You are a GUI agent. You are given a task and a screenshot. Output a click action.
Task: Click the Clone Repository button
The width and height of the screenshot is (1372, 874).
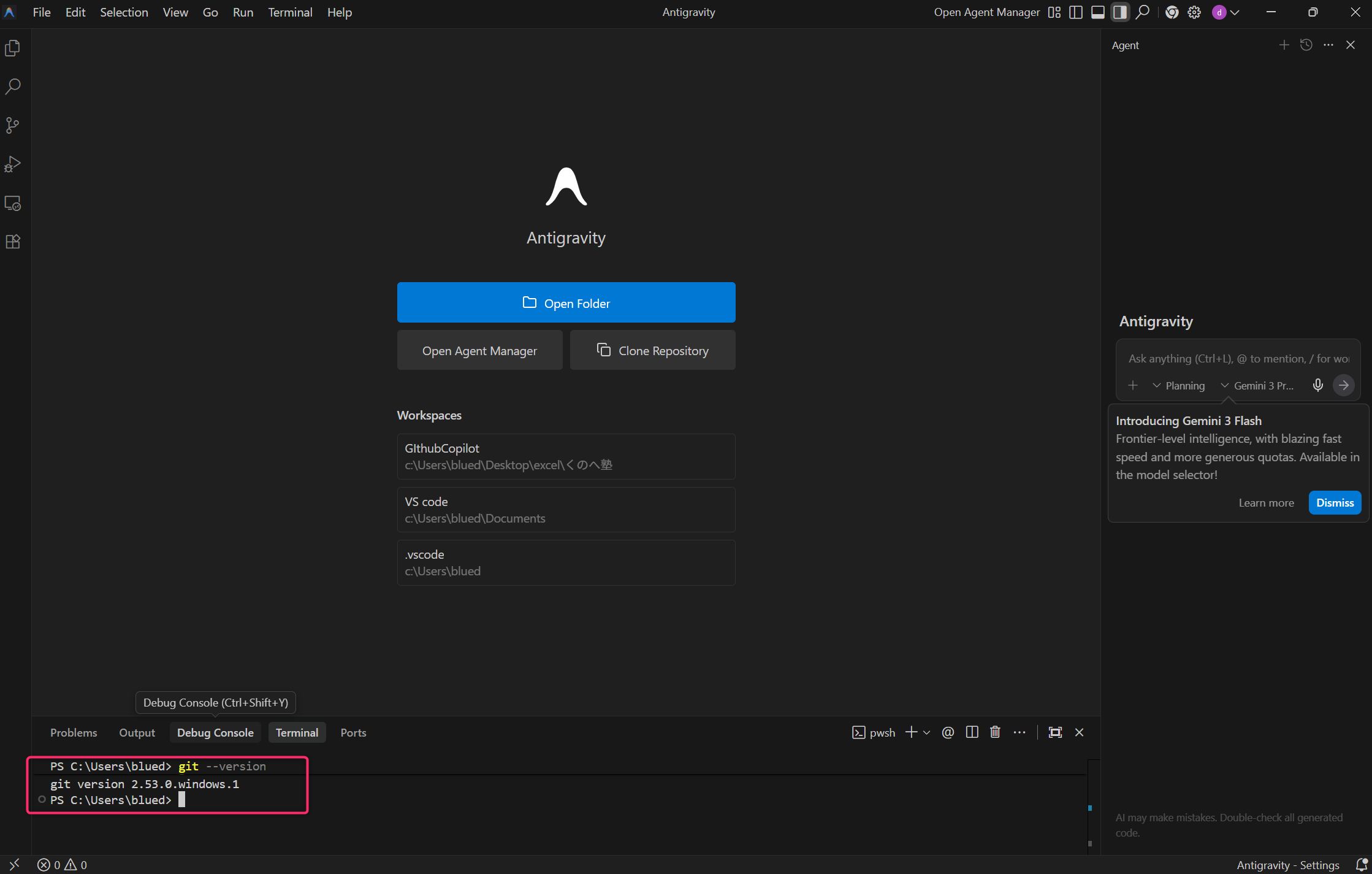coord(652,350)
